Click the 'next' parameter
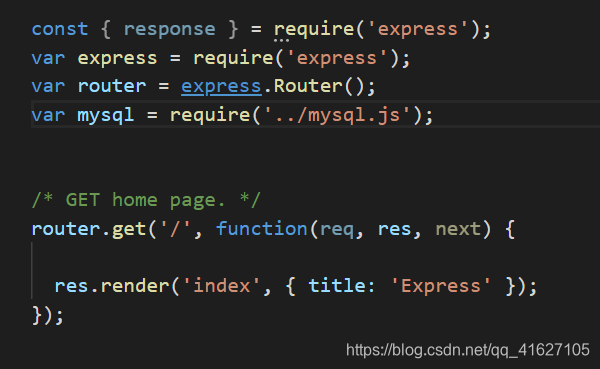Viewport: 600px width, 369px height. click(x=458, y=229)
